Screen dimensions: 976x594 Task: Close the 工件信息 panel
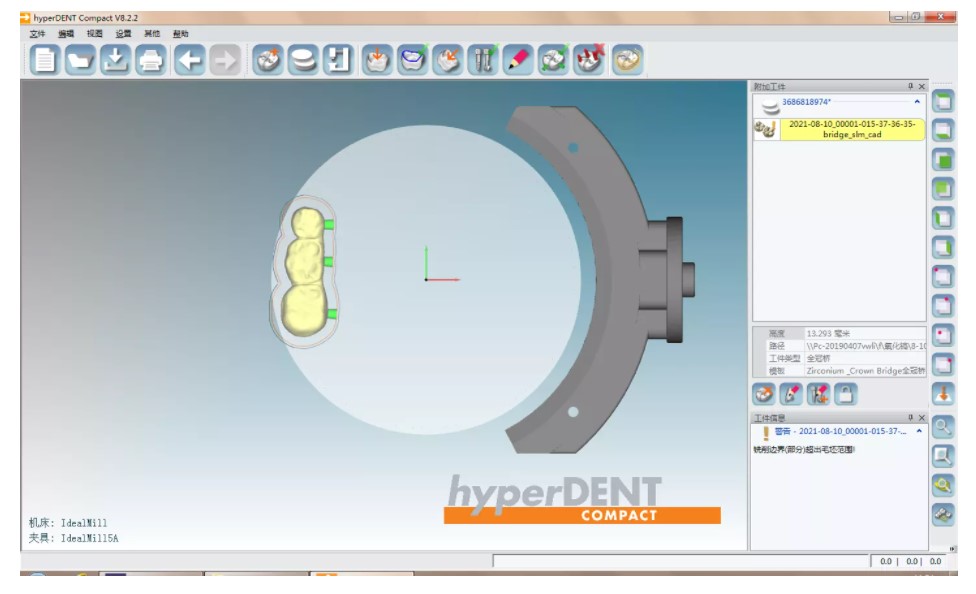click(x=922, y=418)
